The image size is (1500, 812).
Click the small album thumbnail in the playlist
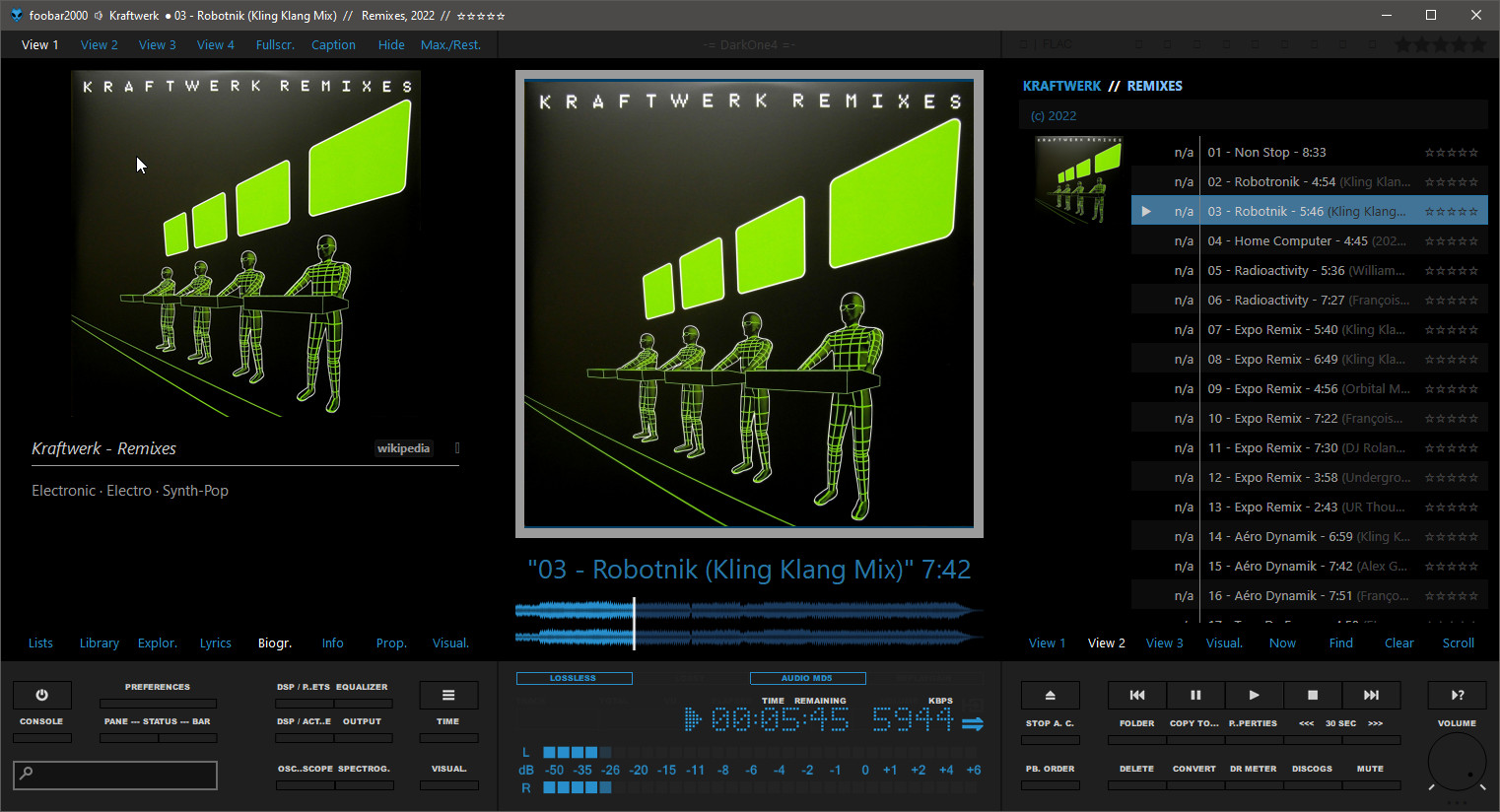click(x=1079, y=178)
